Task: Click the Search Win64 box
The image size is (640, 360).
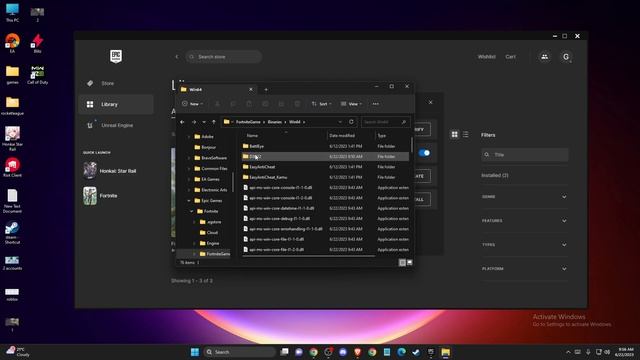Action: (384, 122)
